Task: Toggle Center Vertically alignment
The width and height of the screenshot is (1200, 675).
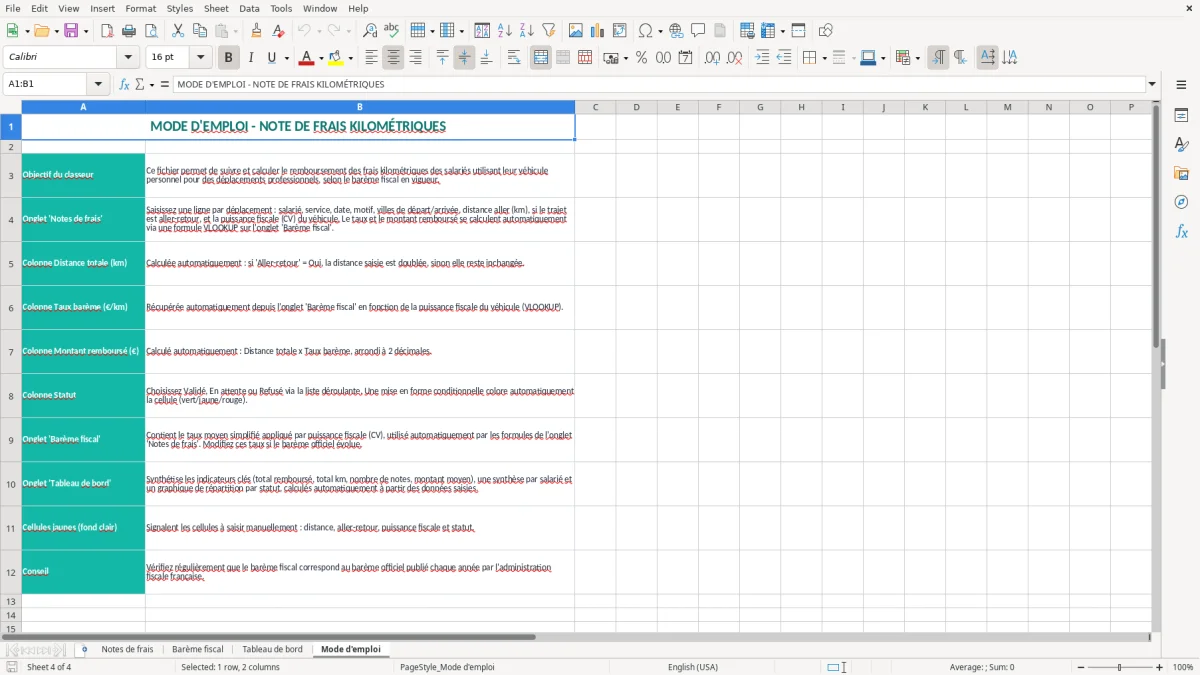Action: [x=464, y=58]
